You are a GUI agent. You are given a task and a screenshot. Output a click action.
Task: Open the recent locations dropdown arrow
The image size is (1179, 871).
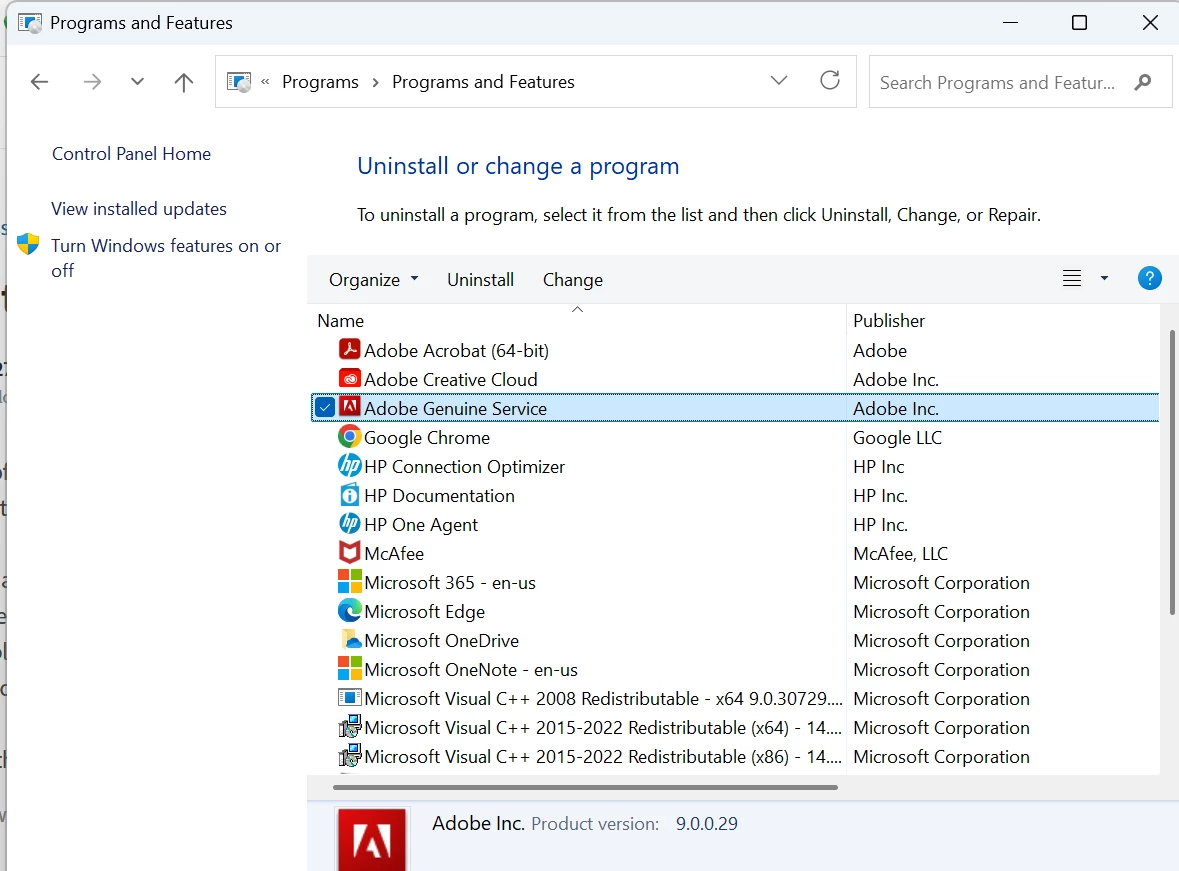point(137,81)
